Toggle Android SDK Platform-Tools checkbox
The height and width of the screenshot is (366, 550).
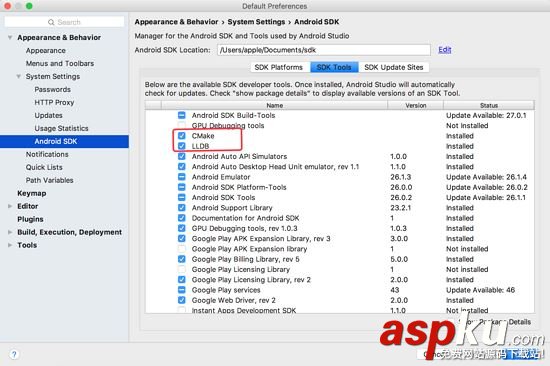tap(182, 187)
